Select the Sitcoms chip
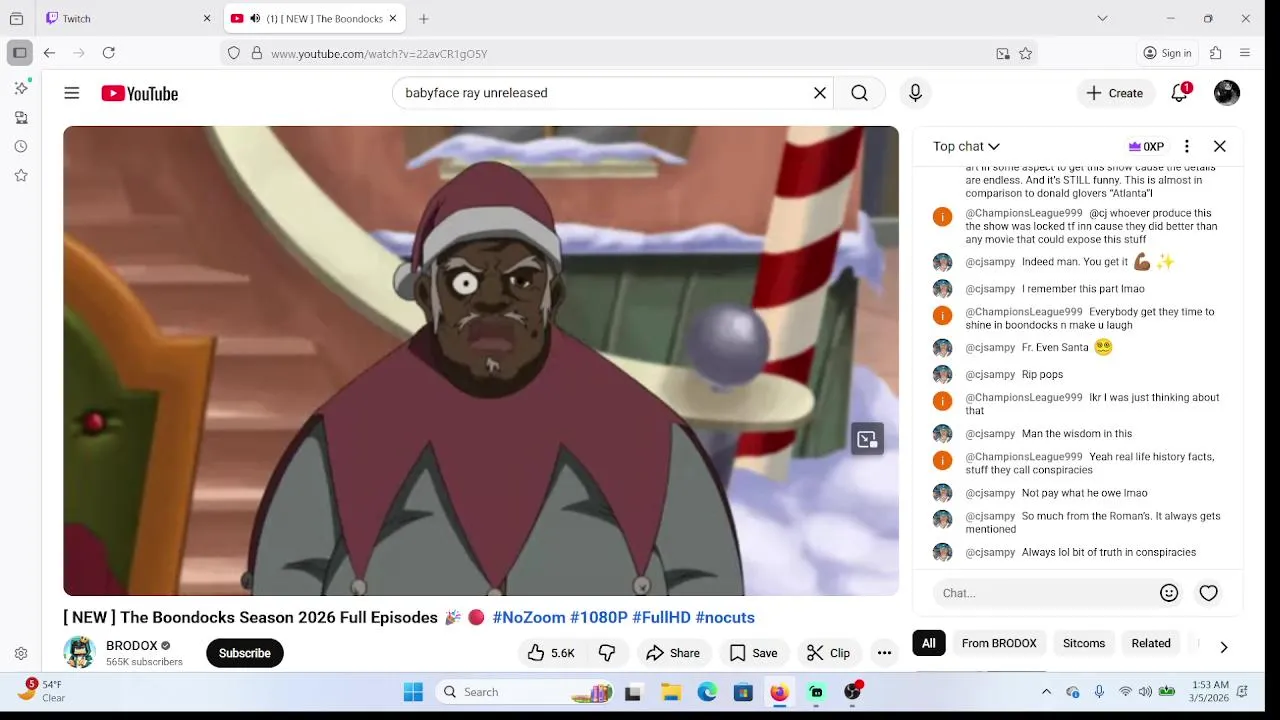The width and height of the screenshot is (1280, 720). 1084,643
